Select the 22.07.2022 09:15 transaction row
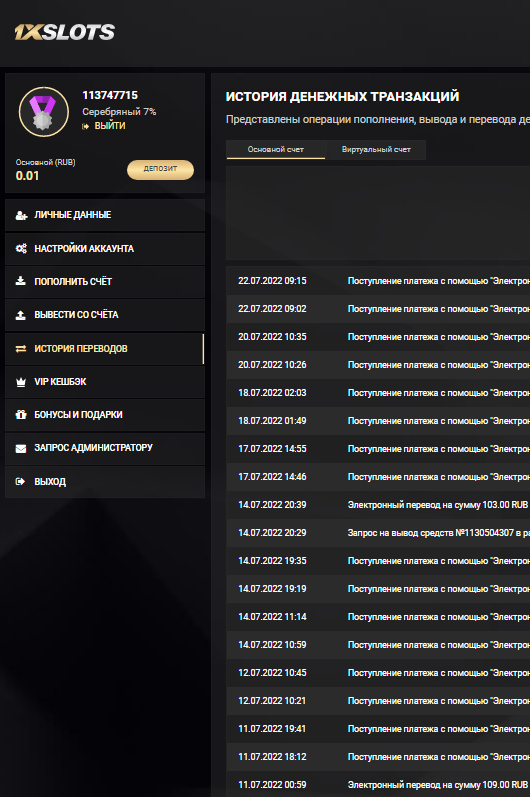 pyautogui.click(x=378, y=281)
